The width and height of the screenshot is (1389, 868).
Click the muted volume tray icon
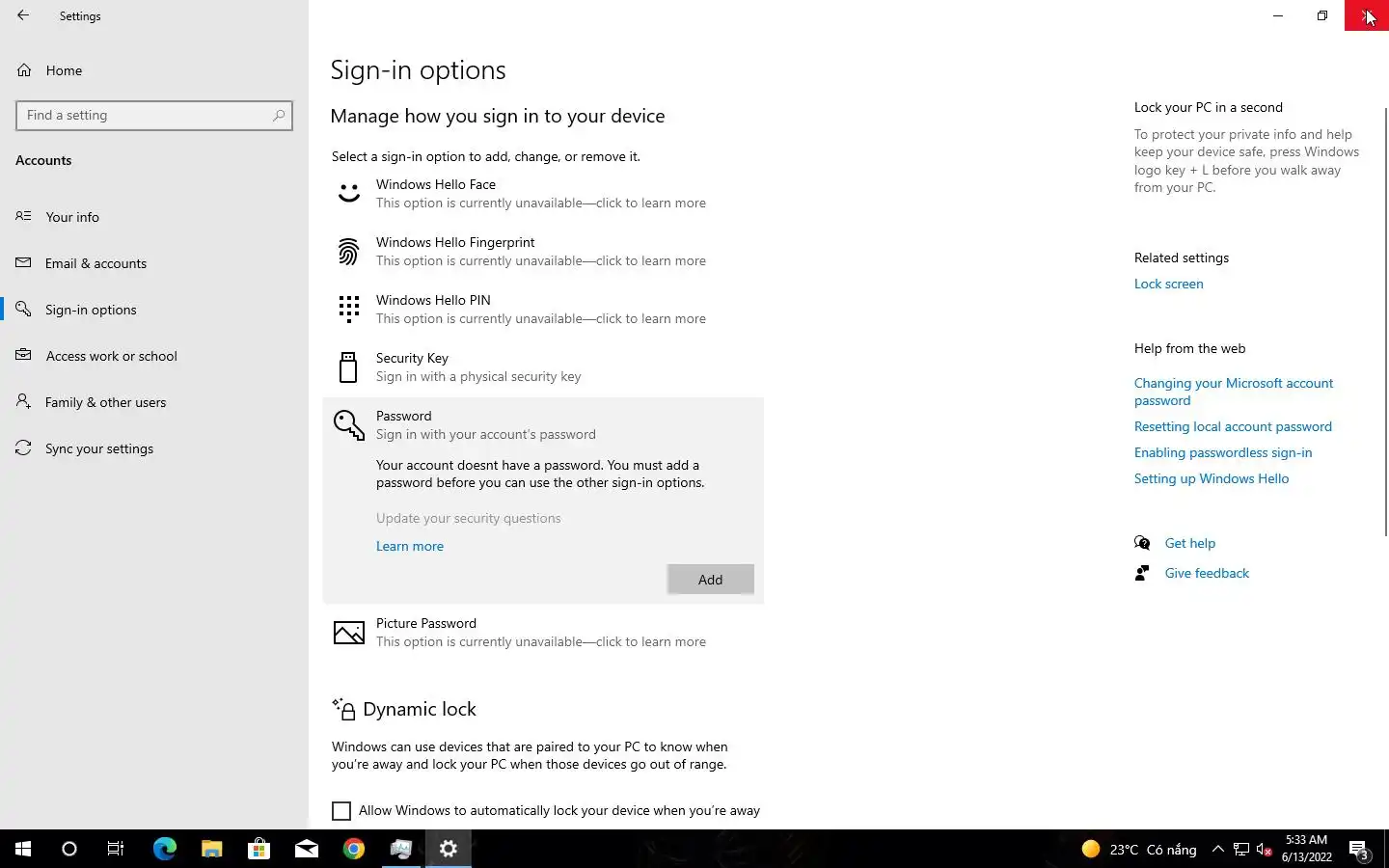pos(1265,850)
